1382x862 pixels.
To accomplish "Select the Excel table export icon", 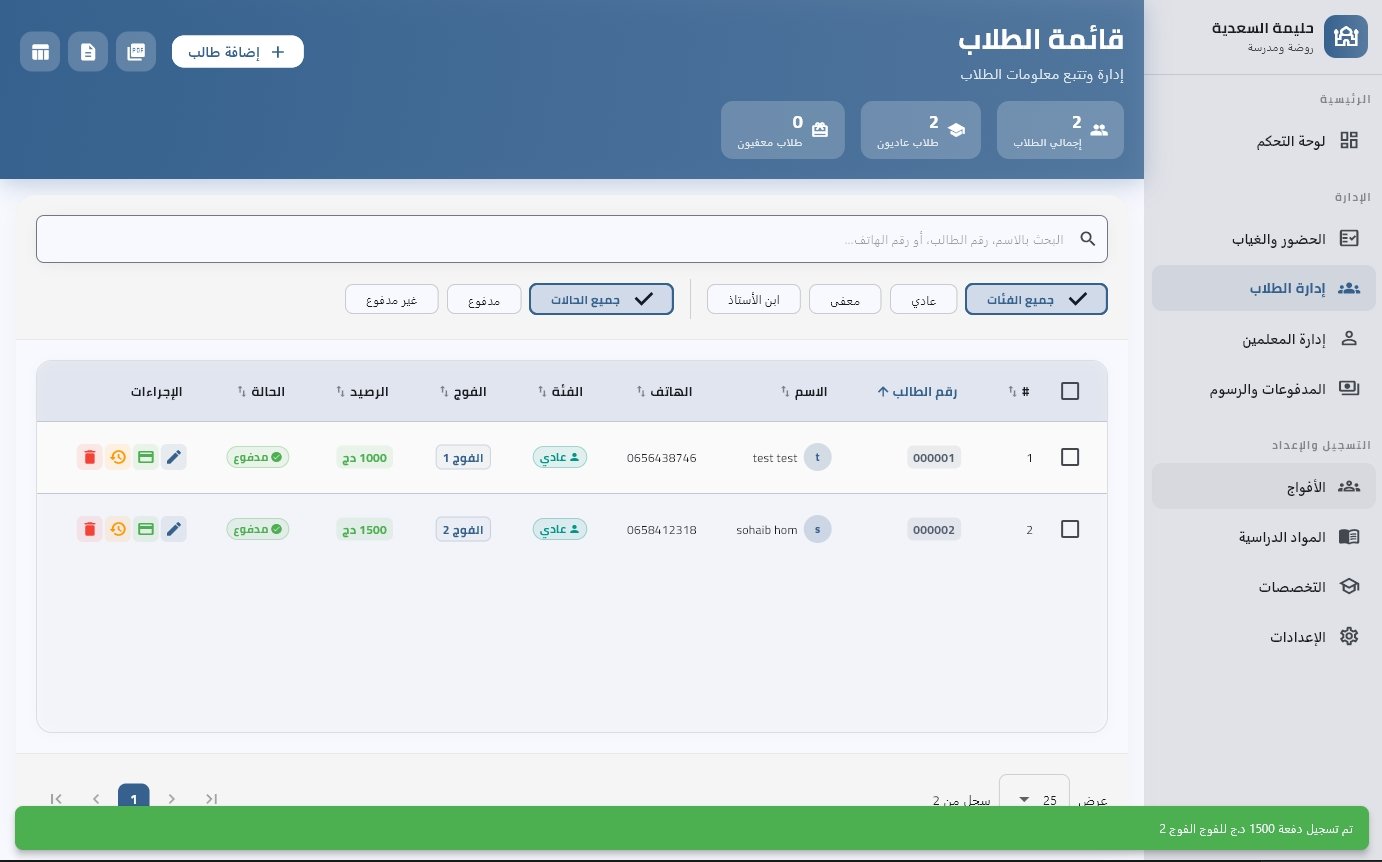I will [40, 51].
